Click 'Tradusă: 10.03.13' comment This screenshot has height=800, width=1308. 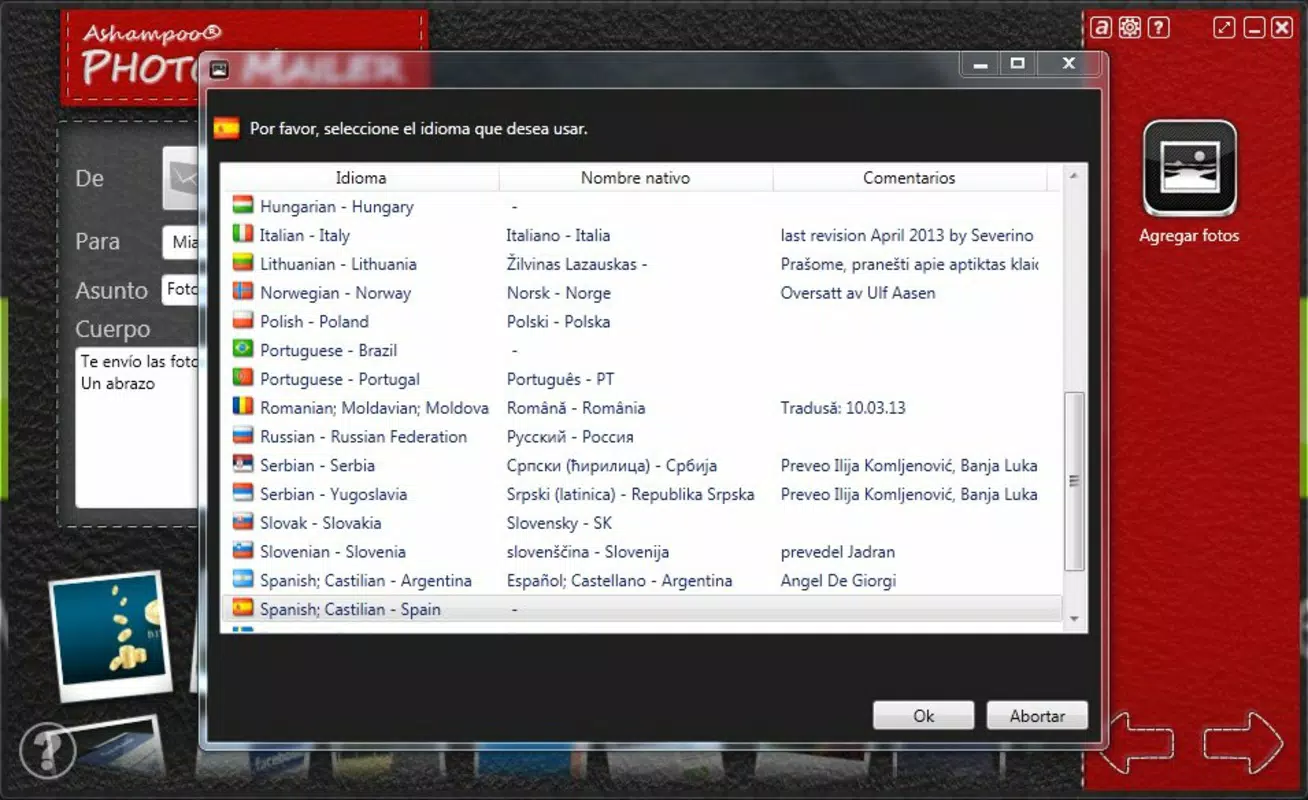[842, 408]
